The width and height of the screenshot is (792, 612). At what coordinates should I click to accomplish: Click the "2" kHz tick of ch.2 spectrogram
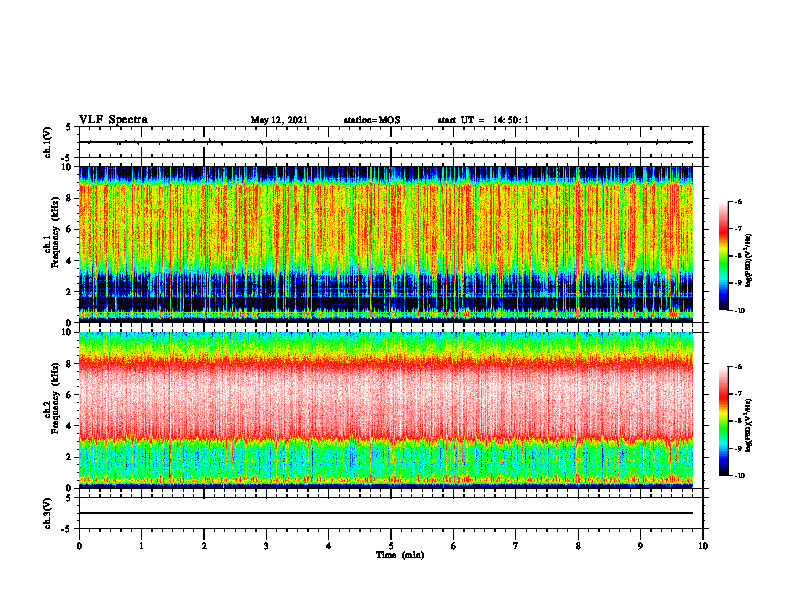pyautogui.click(x=70, y=457)
